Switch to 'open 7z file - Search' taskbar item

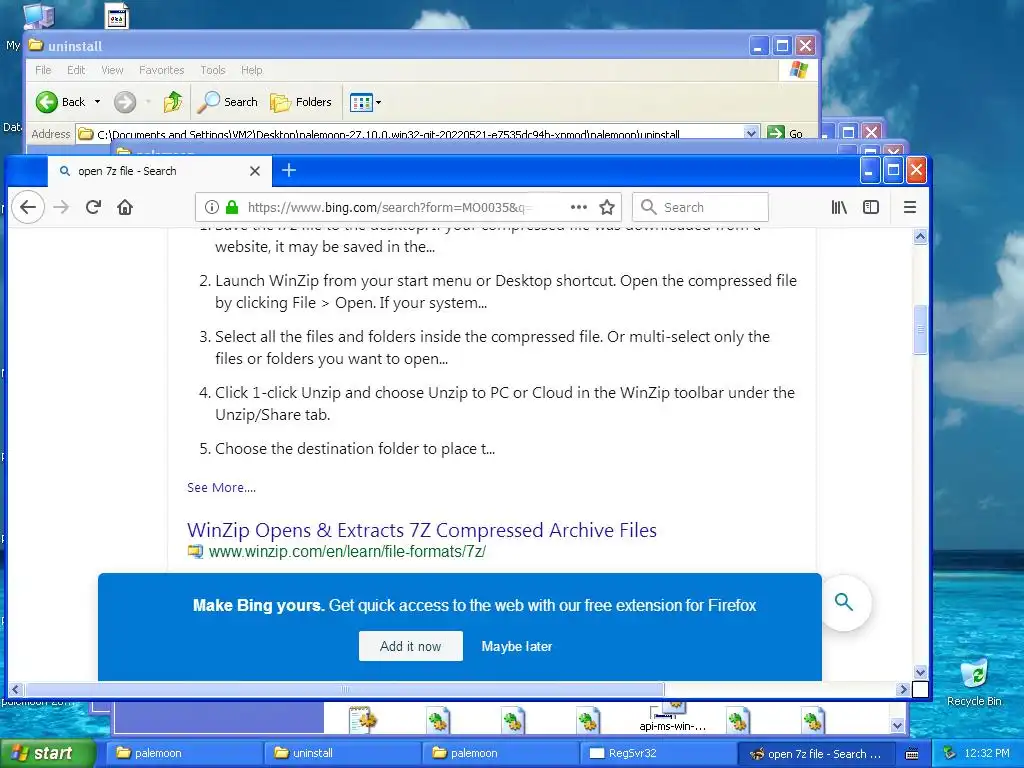(814, 753)
